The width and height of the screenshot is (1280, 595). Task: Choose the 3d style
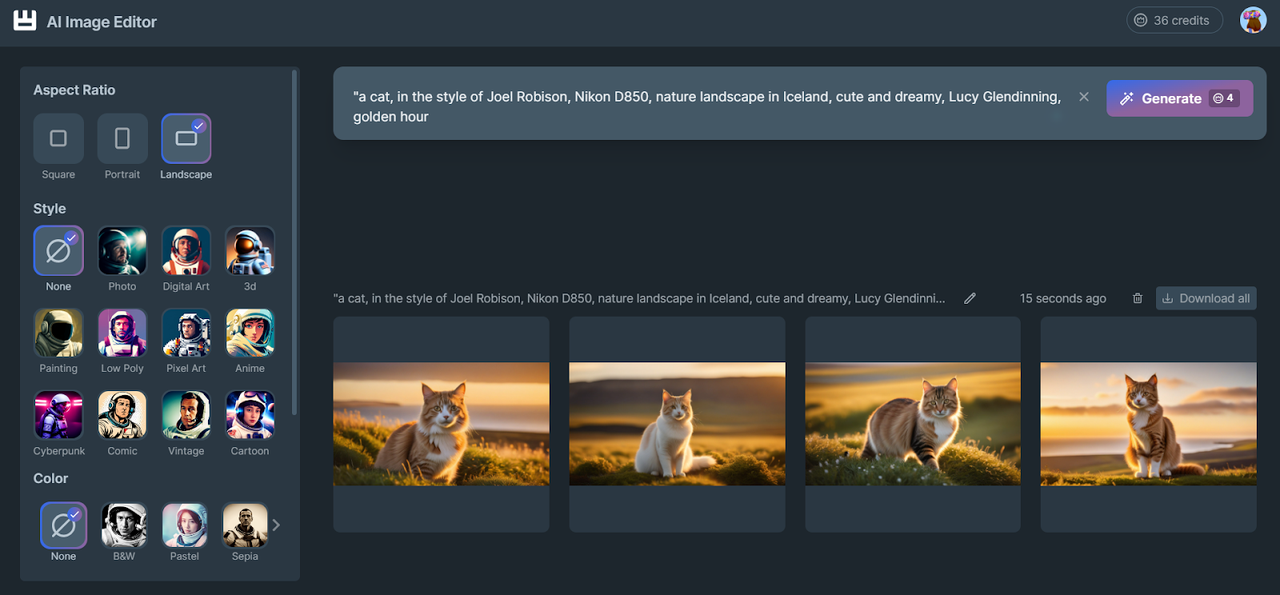[250, 251]
